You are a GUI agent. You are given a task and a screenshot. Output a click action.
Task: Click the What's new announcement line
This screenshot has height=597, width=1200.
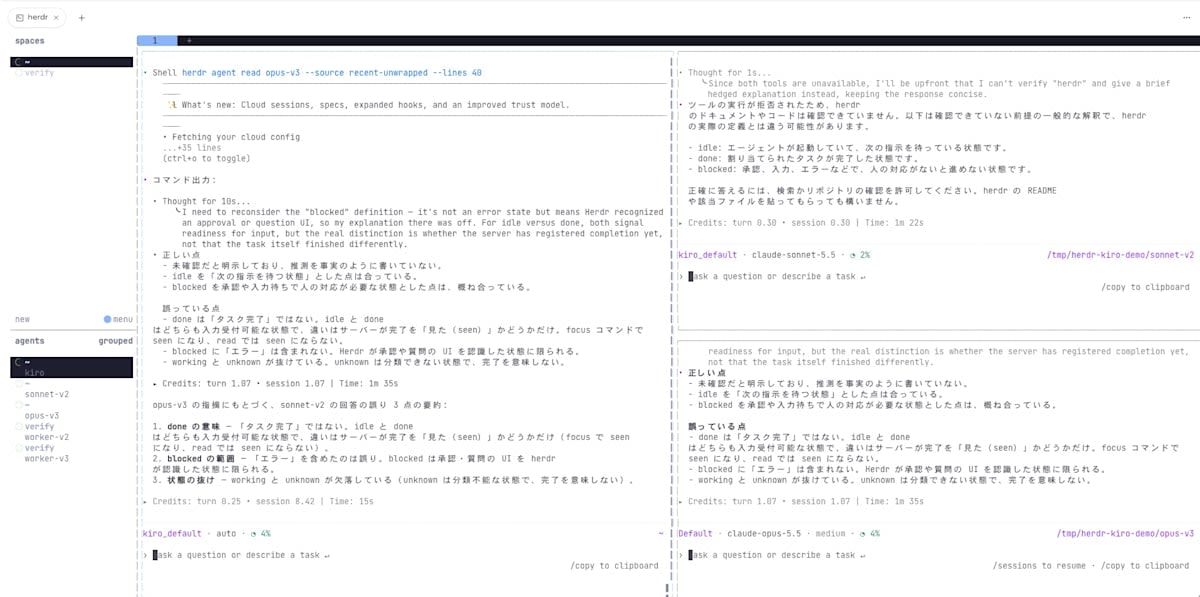369,105
